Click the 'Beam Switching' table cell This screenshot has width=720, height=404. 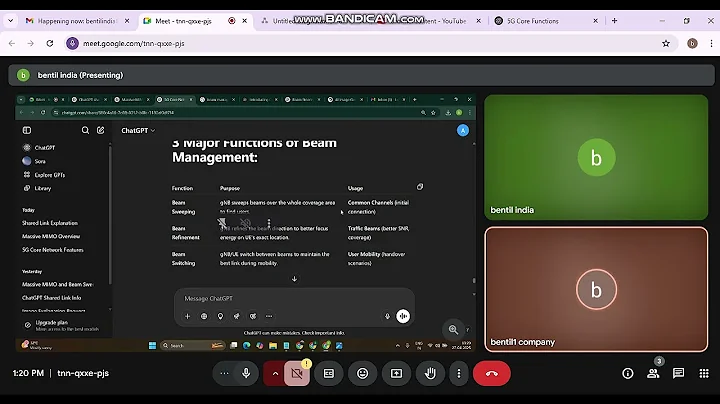[183, 258]
